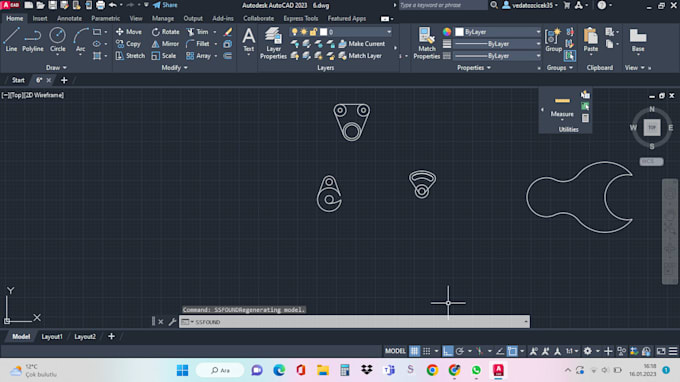Click Match Layer button

pyautogui.click(x=360, y=56)
